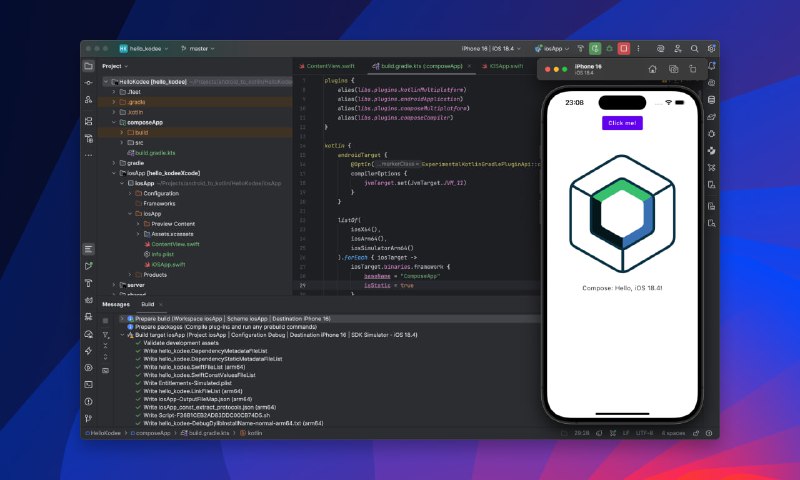This screenshot has height=480, width=800.
Task: Click the 4 spaces indent status bar item
Action: pyautogui.click(x=673, y=433)
